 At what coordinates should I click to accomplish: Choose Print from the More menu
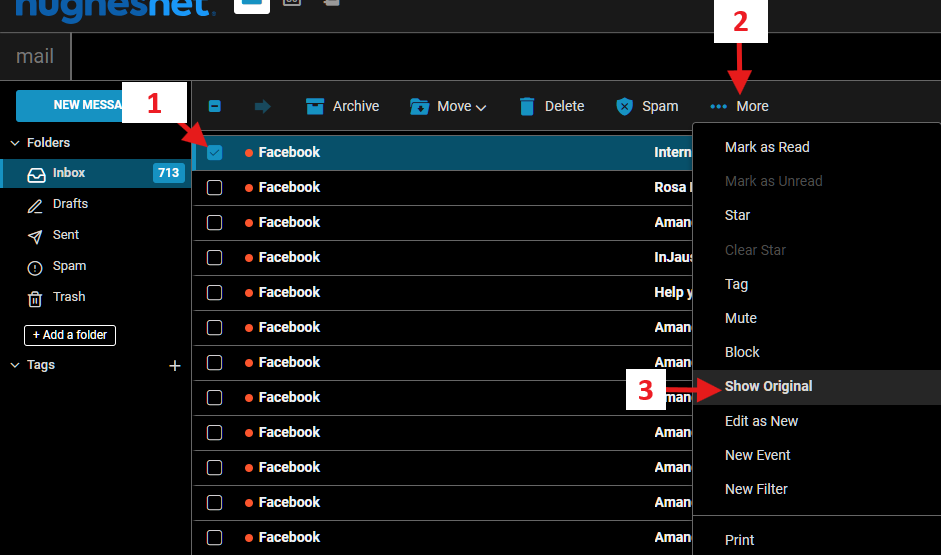pos(739,540)
